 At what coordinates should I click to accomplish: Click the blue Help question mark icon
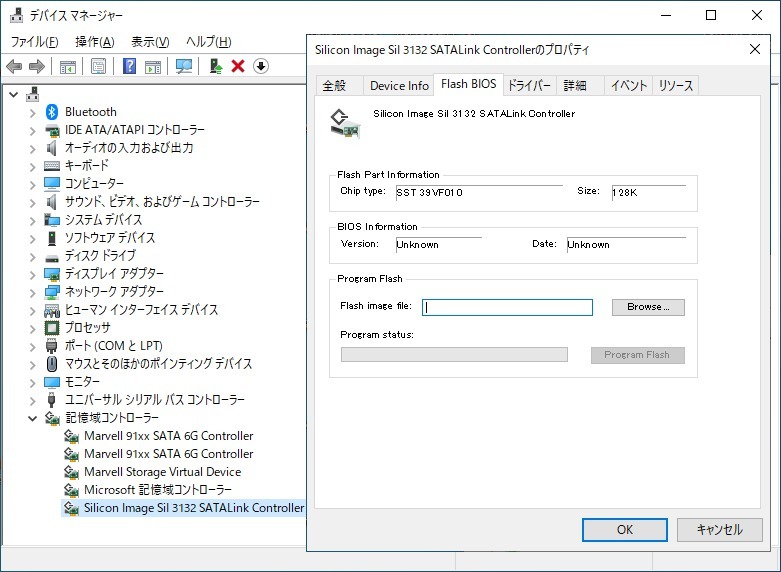130,66
